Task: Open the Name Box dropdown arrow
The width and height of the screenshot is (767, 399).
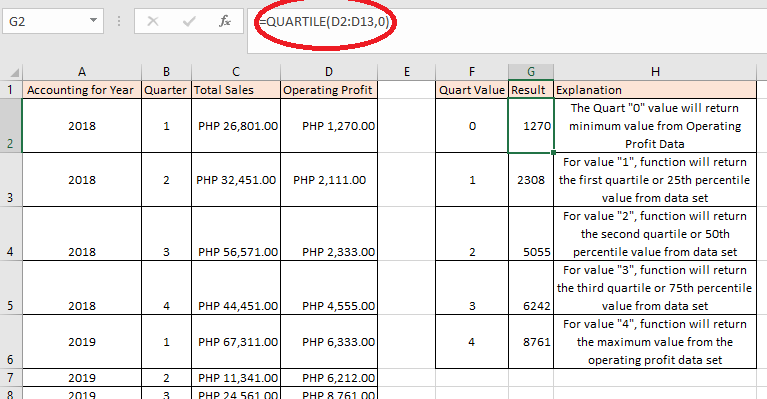Action: point(93,21)
